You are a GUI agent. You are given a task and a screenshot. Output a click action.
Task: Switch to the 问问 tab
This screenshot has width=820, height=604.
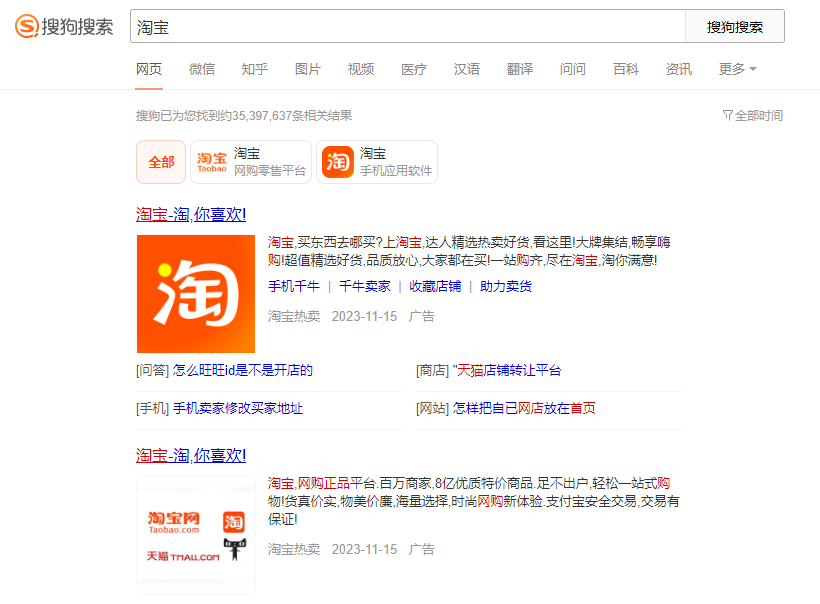pos(573,69)
